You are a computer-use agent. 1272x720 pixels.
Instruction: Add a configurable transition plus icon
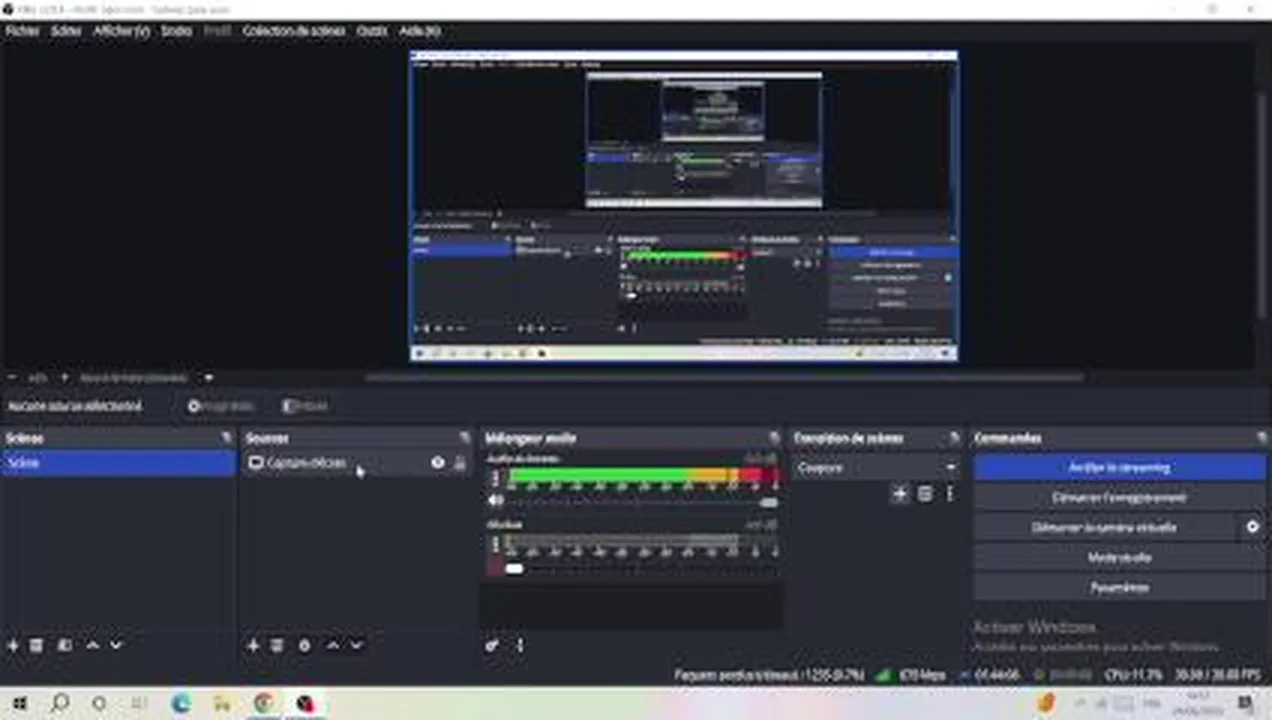click(x=900, y=494)
